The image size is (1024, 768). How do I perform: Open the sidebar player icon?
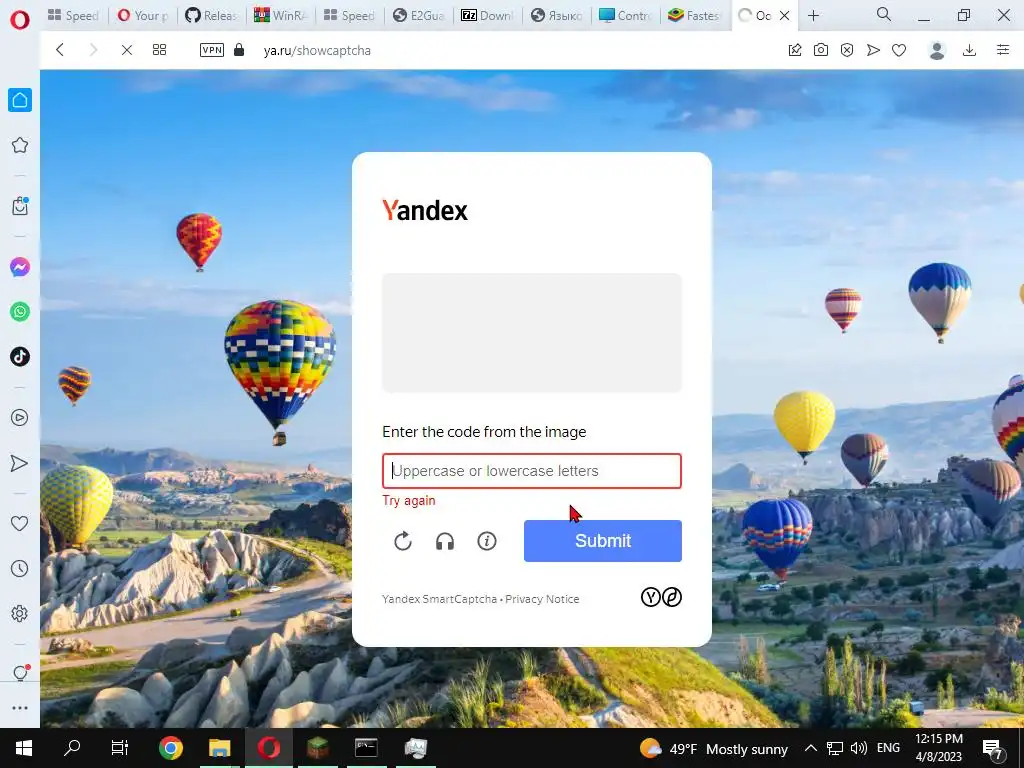click(x=20, y=418)
